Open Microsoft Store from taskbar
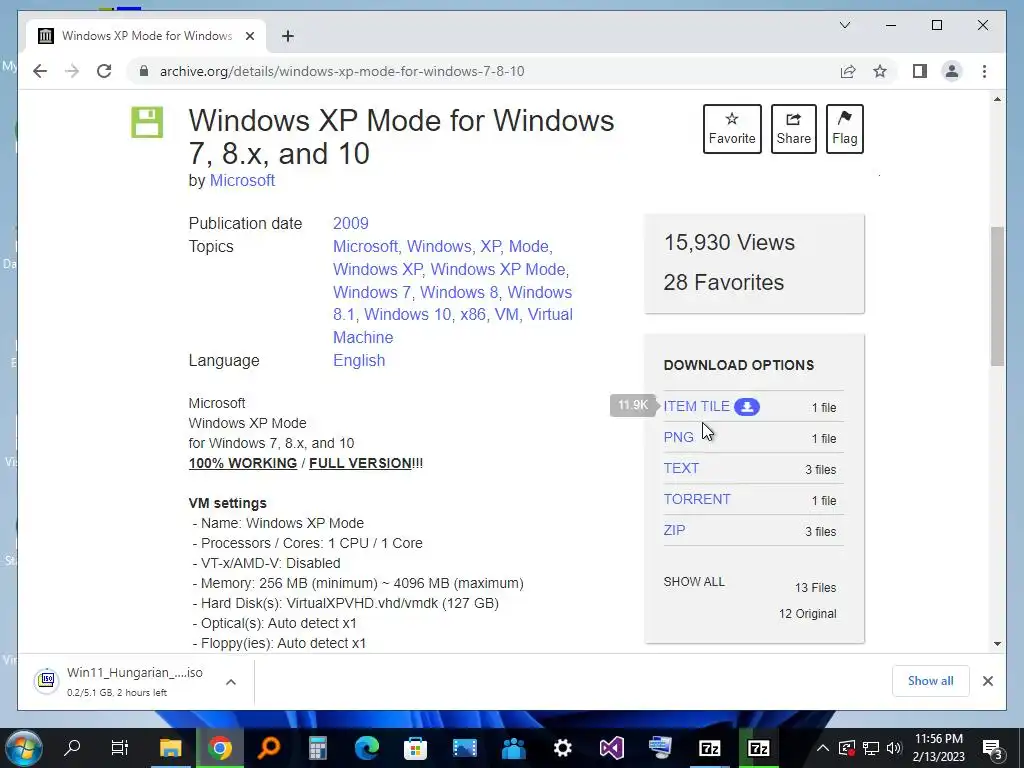This screenshot has height=768, width=1024. pos(415,748)
